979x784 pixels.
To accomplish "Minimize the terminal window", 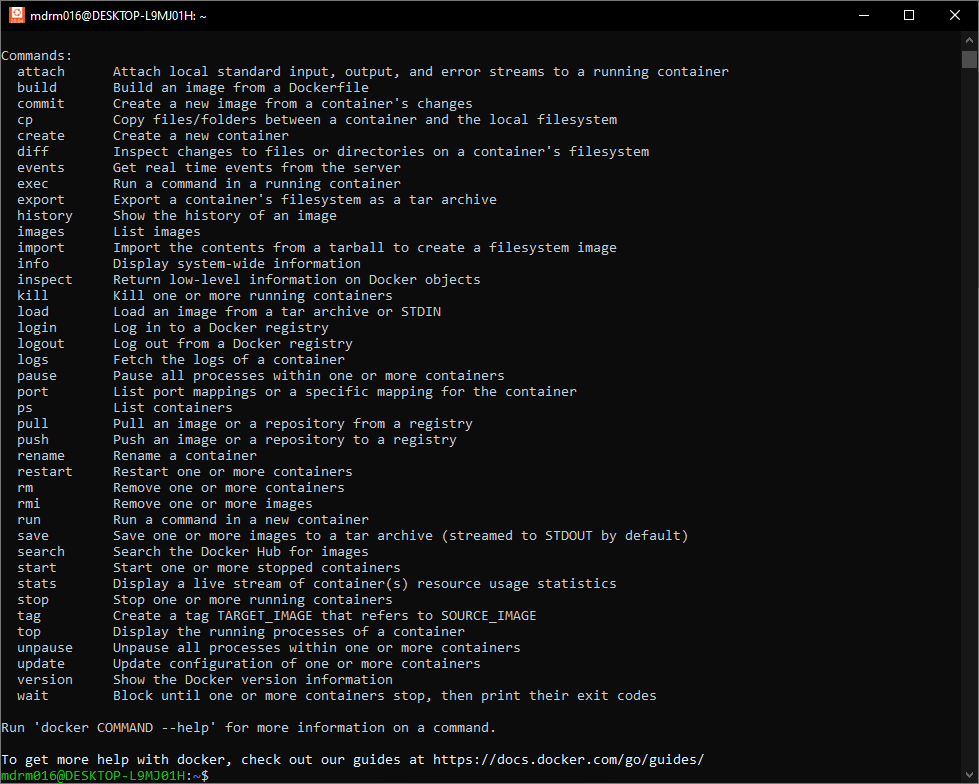I will 863,15.
